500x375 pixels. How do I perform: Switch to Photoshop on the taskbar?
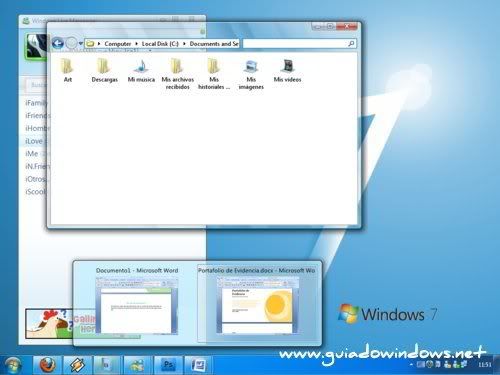click(168, 365)
